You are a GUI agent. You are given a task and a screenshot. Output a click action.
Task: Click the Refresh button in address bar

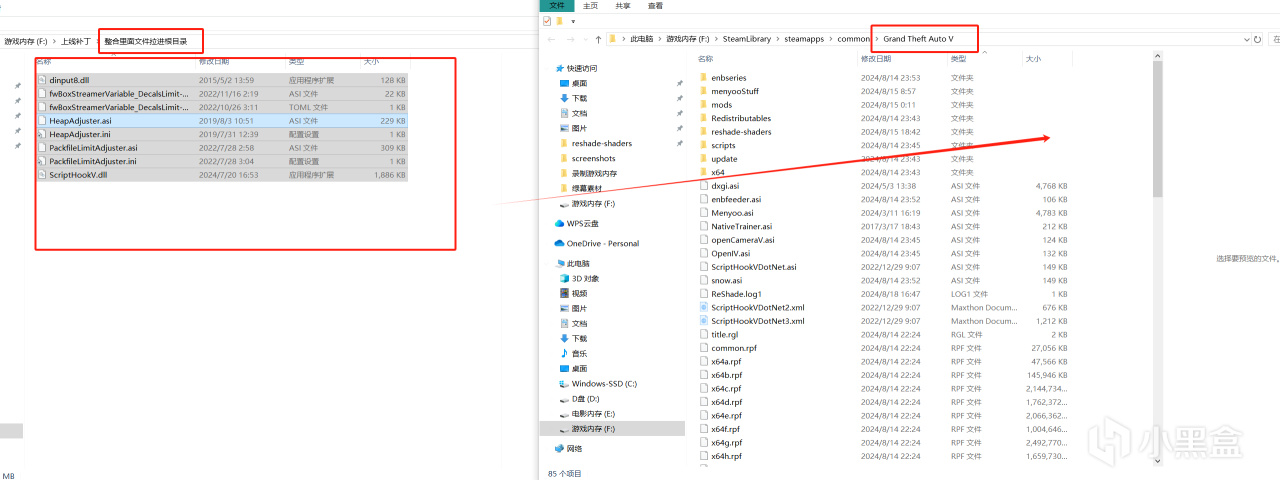(1257, 39)
